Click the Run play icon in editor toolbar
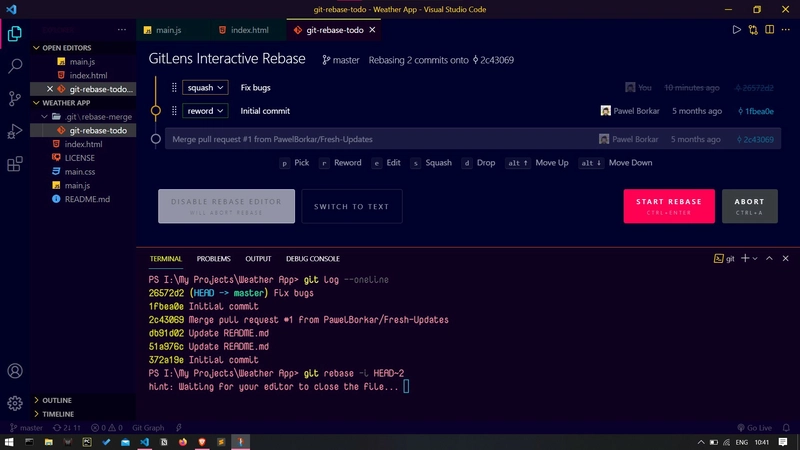 [736, 30]
